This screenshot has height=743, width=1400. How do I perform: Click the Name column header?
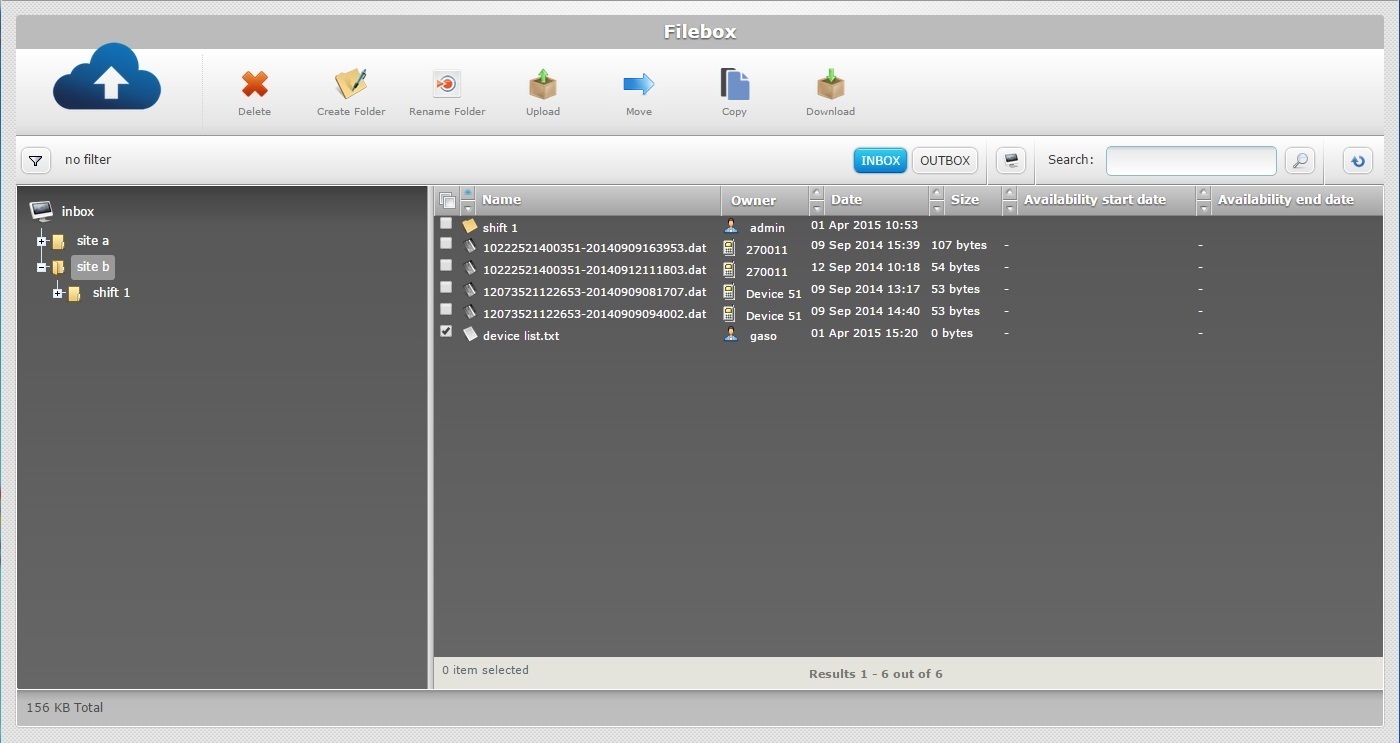(x=502, y=200)
